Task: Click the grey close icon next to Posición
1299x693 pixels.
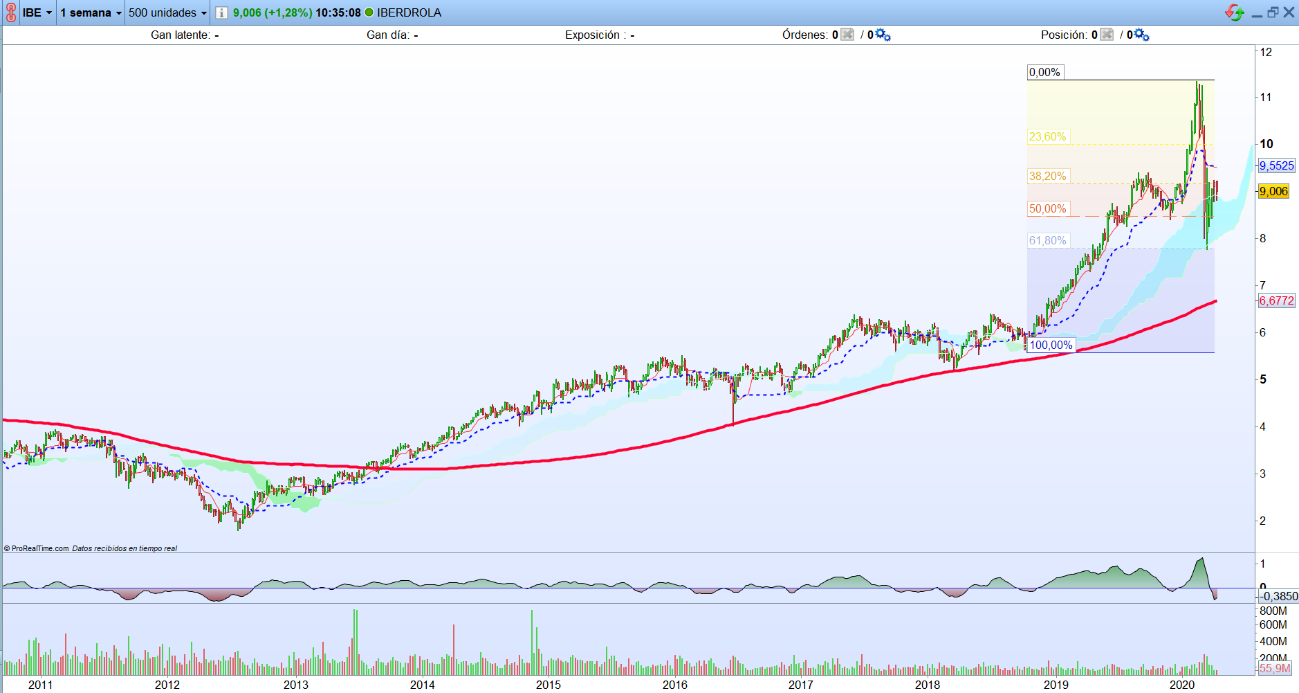Action: (1107, 35)
